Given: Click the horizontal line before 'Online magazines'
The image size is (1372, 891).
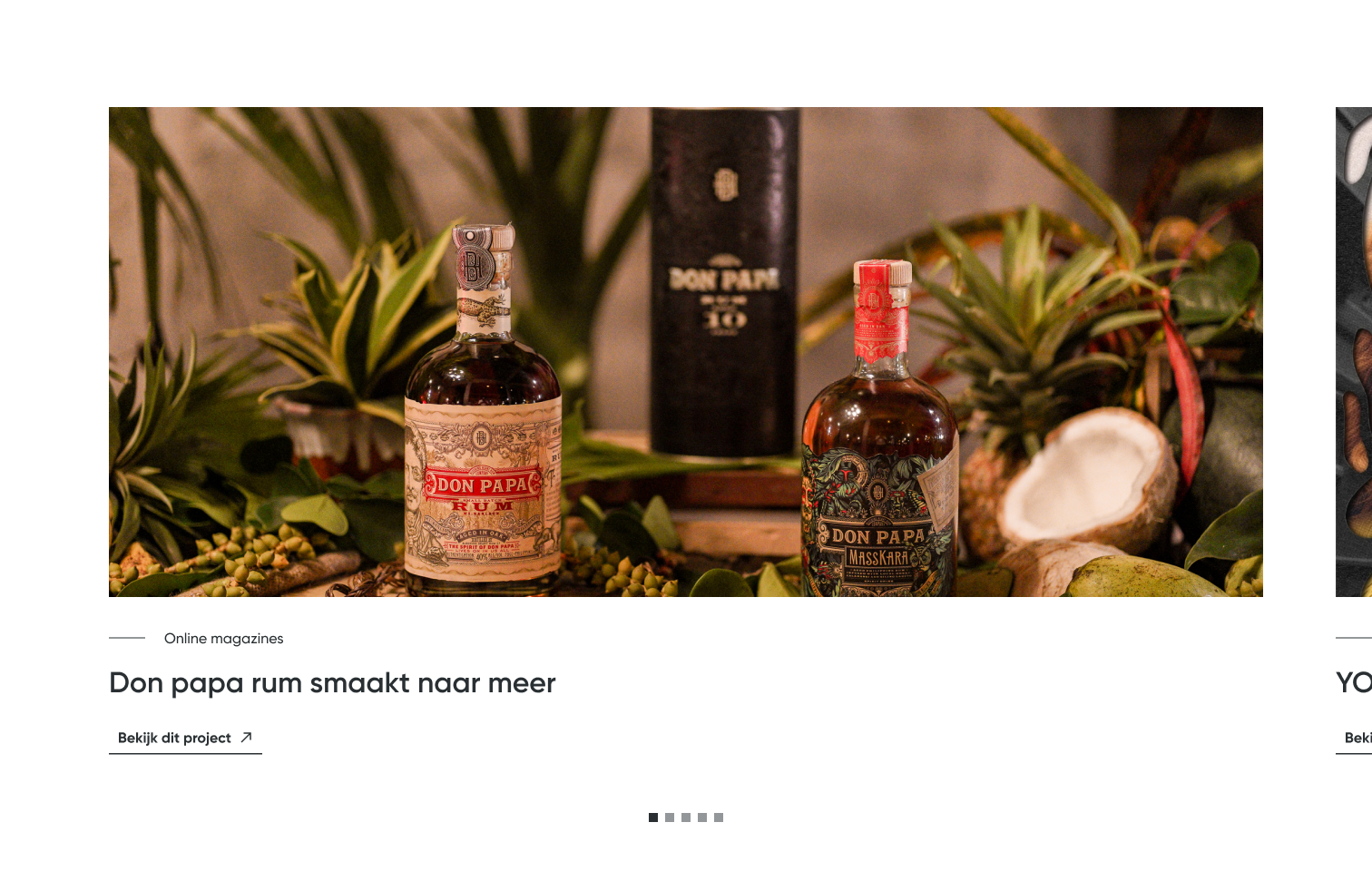Looking at the screenshot, I should click(x=127, y=638).
